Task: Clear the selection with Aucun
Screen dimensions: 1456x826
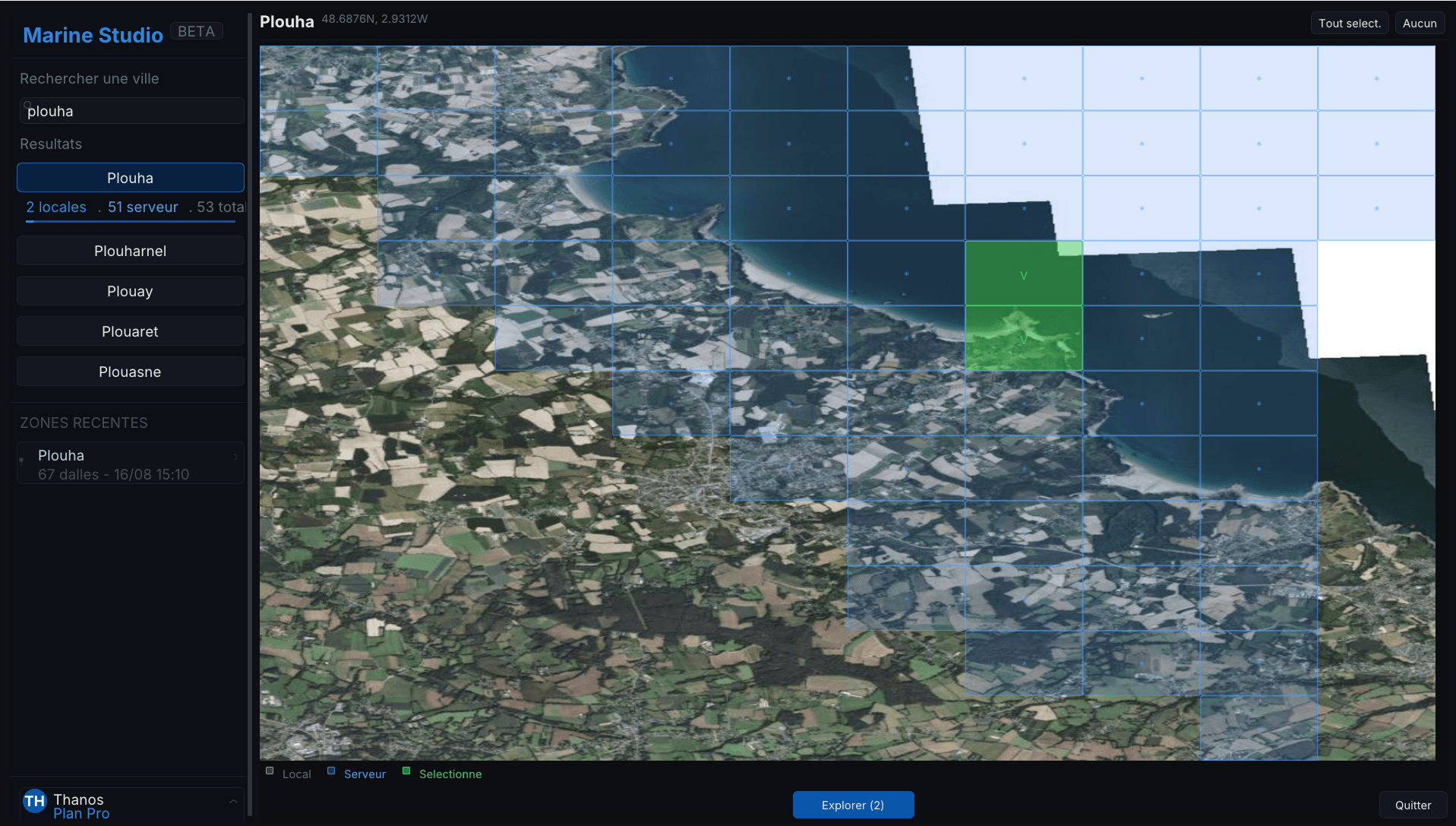Action: coord(1419,24)
